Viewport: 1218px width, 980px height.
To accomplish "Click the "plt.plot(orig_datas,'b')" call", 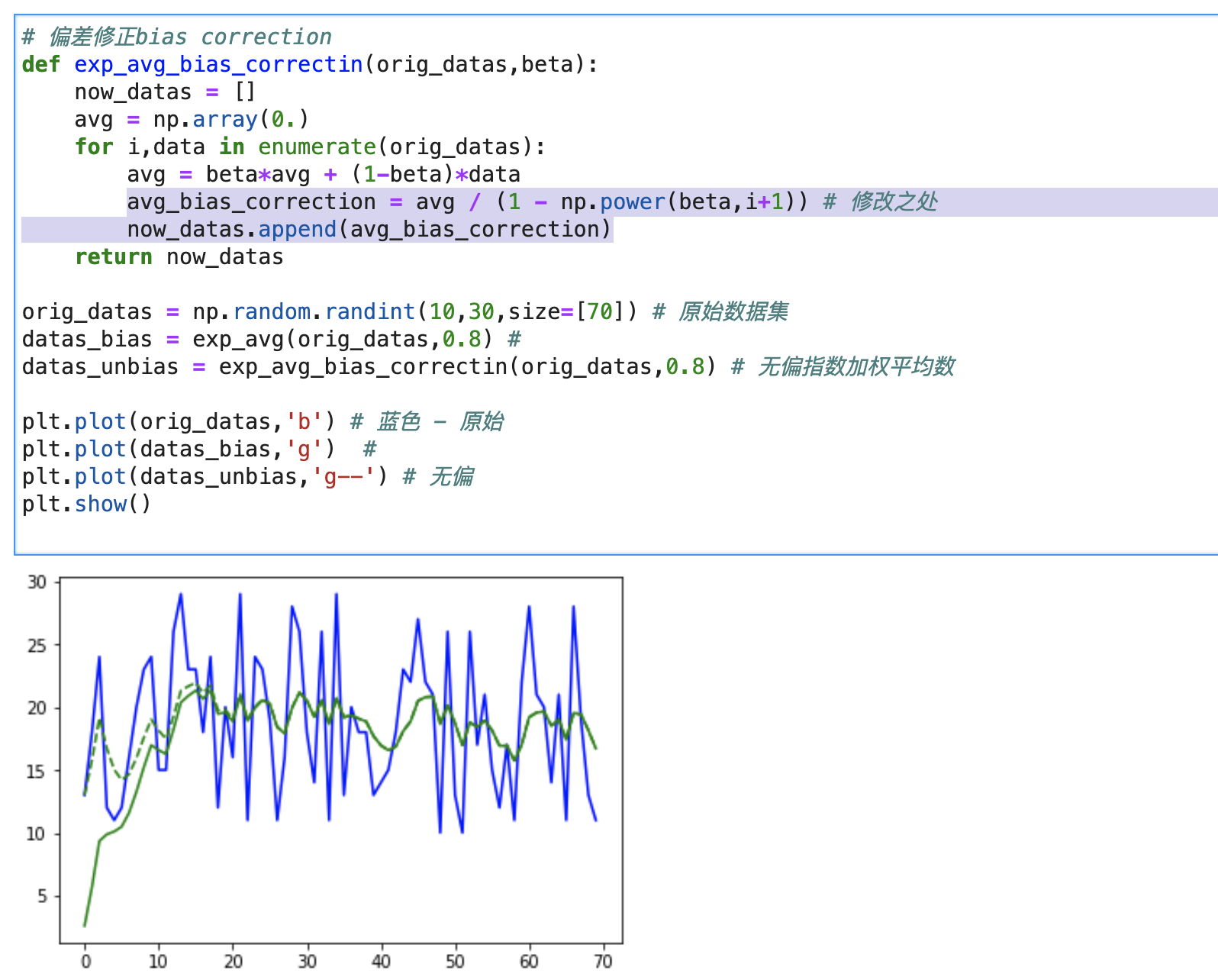I will coord(179,421).
